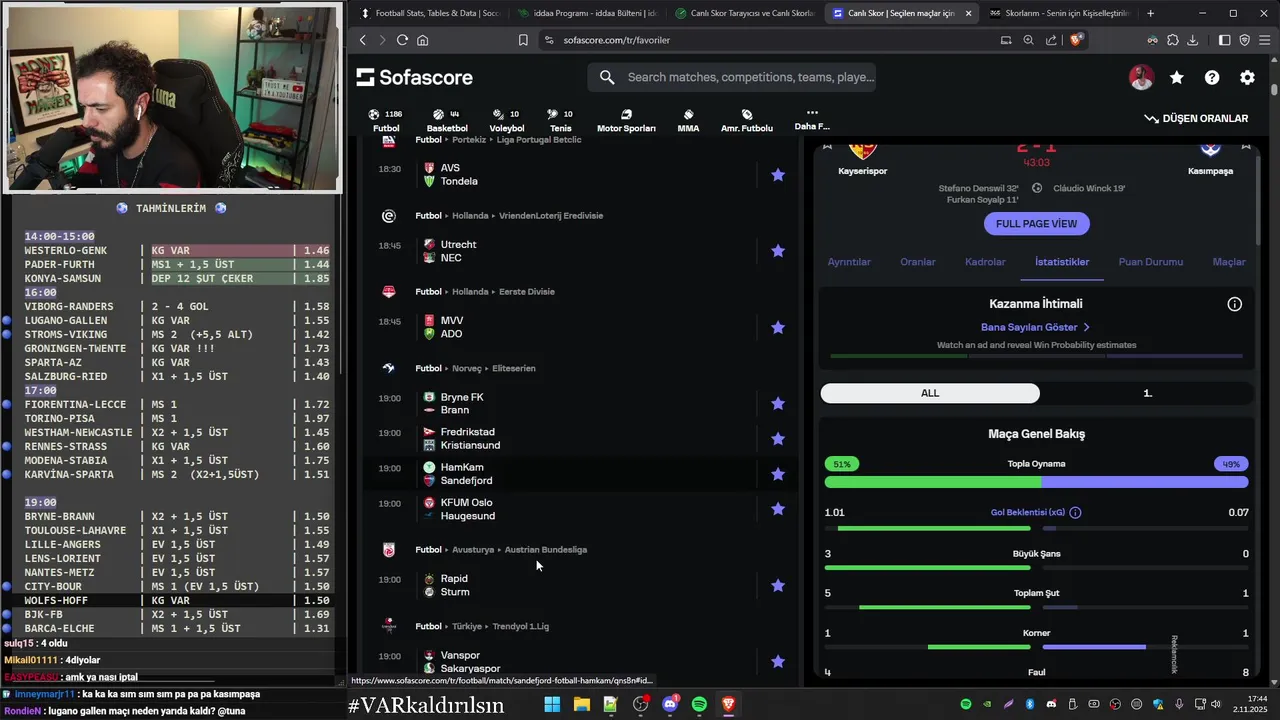Unfavorite the Fredrikstad vs Kristiansund star
This screenshot has width=1280, height=720.
[x=778, y=439]
